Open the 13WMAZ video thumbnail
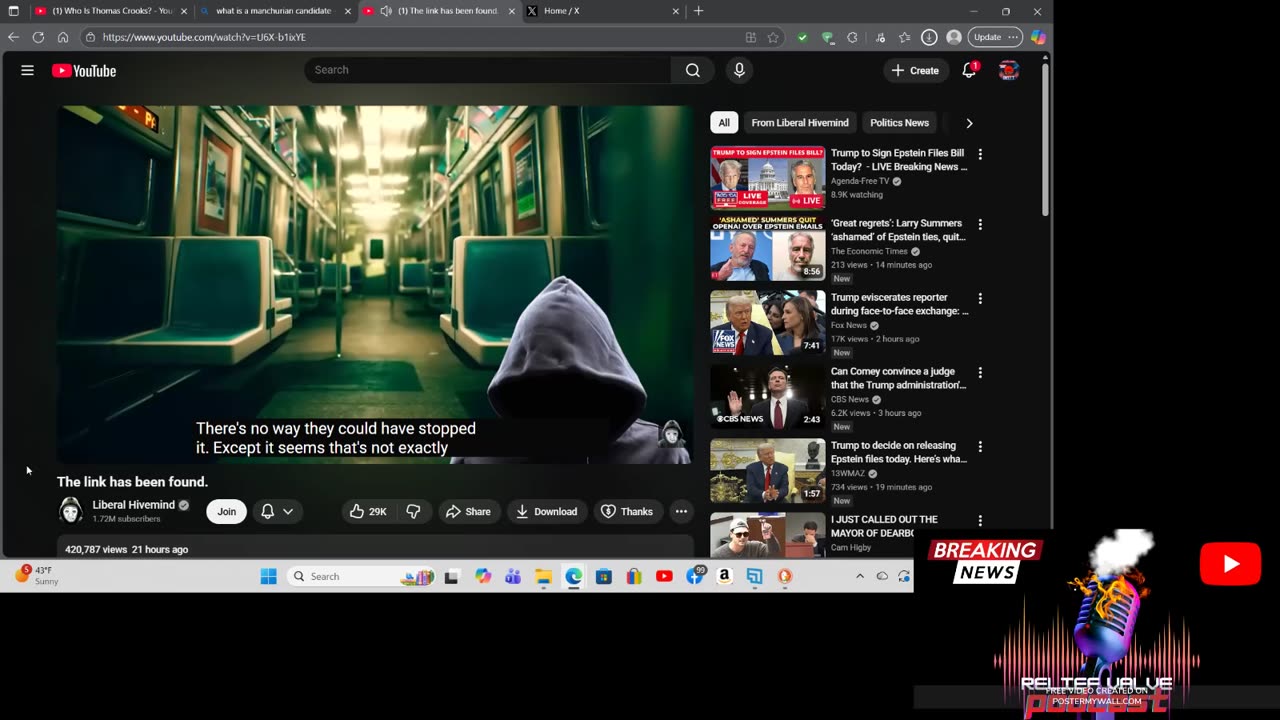Image resolution: width=1280 pixels, height=720 pixels. click(x=768, y=471)
